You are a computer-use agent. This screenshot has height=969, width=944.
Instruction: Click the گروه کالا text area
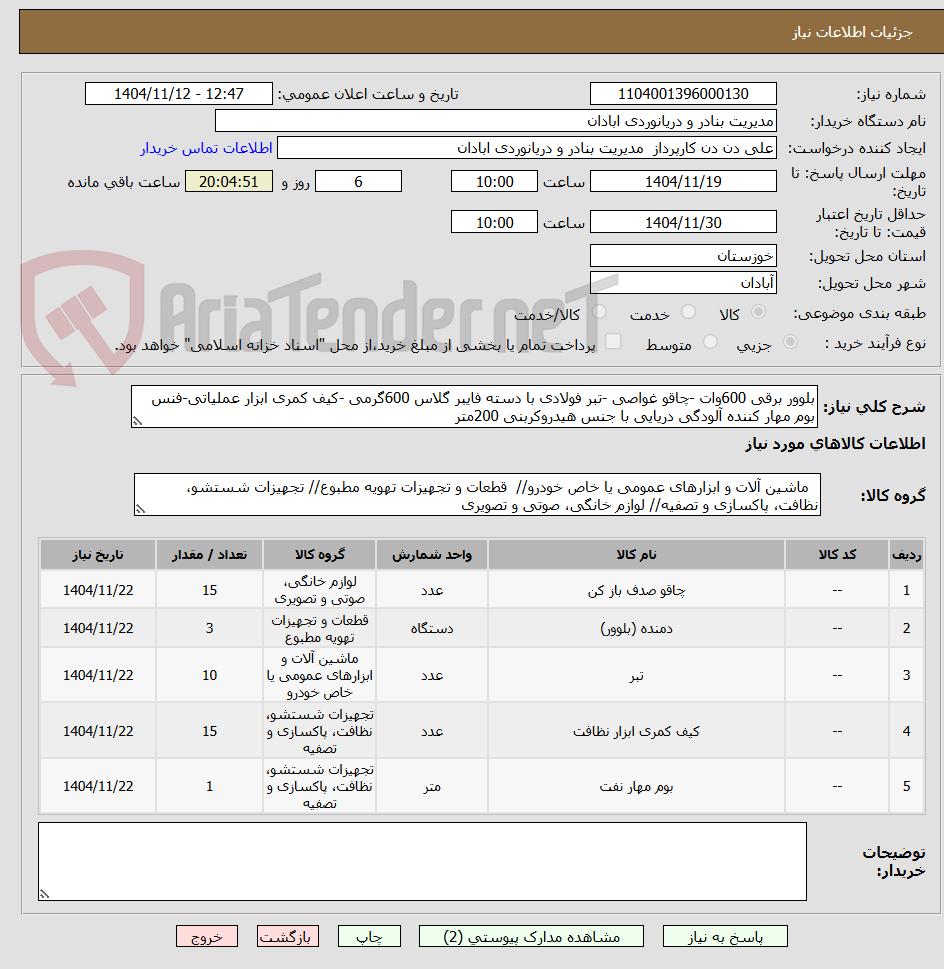pos(477,495)
